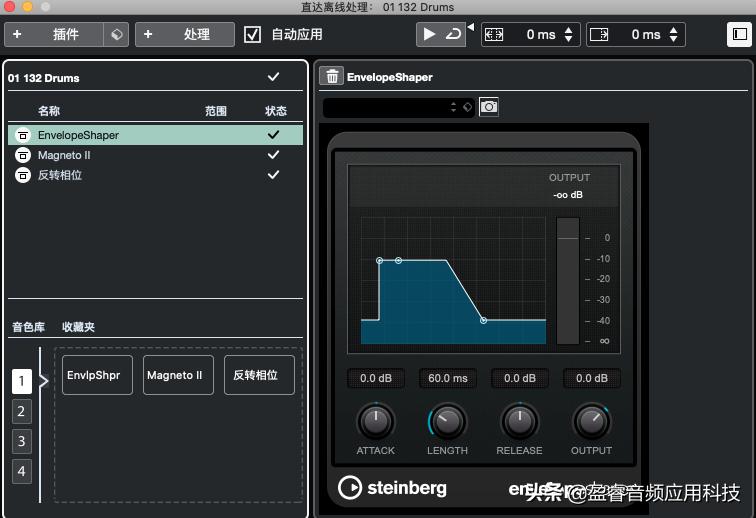The image size is (756, 518).
Task: Select favorites slot 1
Action: 22,382
